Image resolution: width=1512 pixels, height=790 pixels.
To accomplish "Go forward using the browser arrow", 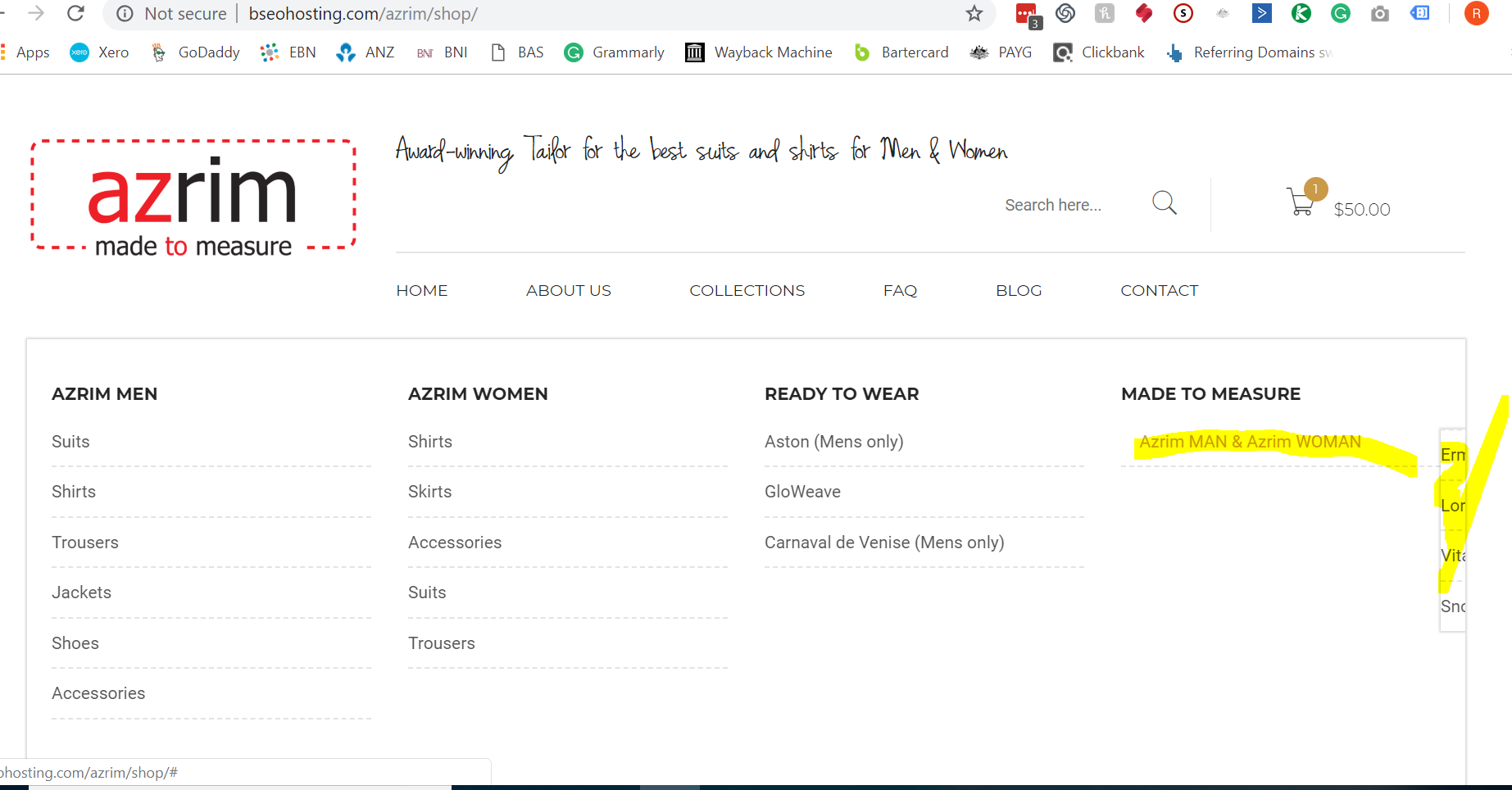I will click(x=36, y=13).
